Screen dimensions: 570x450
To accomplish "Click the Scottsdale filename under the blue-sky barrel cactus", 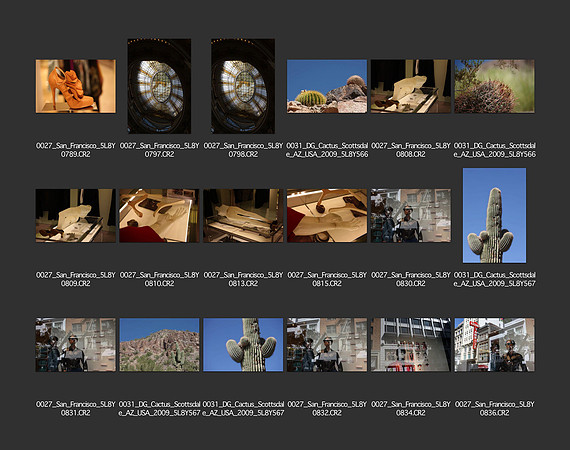I will [327, 150].
